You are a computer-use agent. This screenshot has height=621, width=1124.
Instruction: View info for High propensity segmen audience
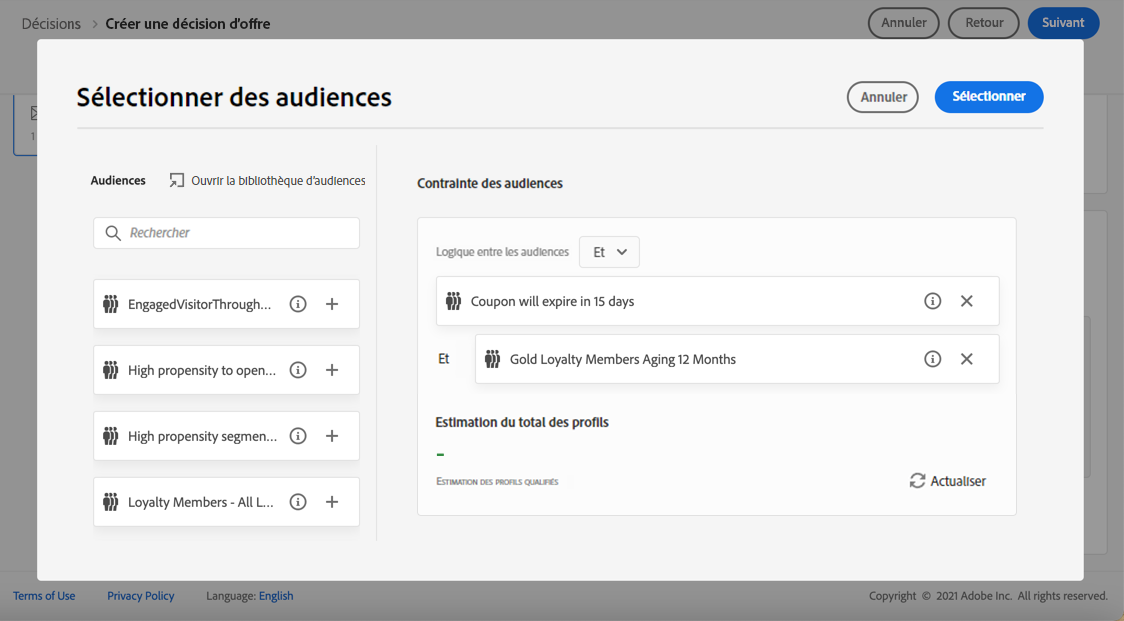coord(298,436)
